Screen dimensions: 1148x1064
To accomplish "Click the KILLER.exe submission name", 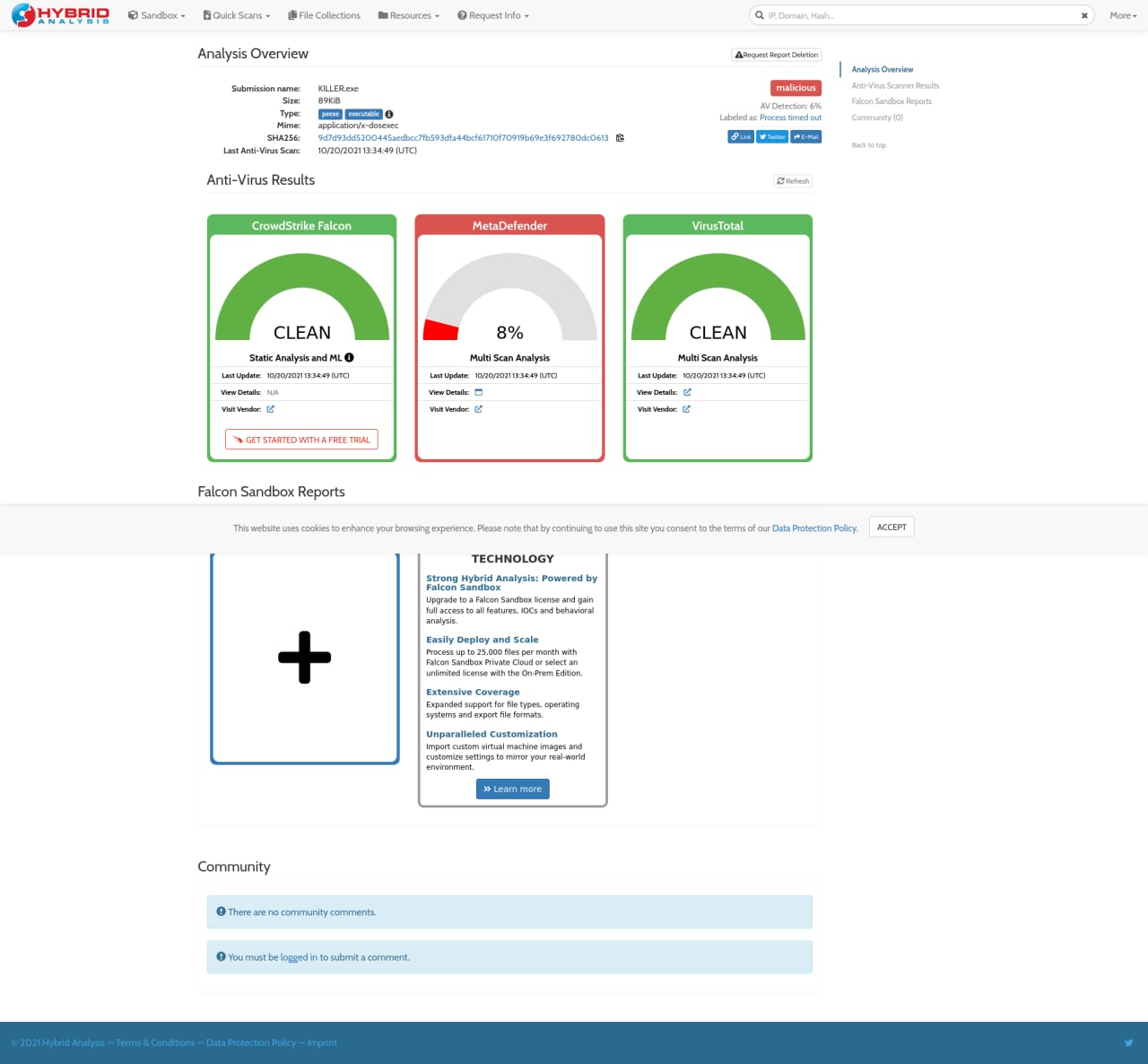I will click(338, 89).
